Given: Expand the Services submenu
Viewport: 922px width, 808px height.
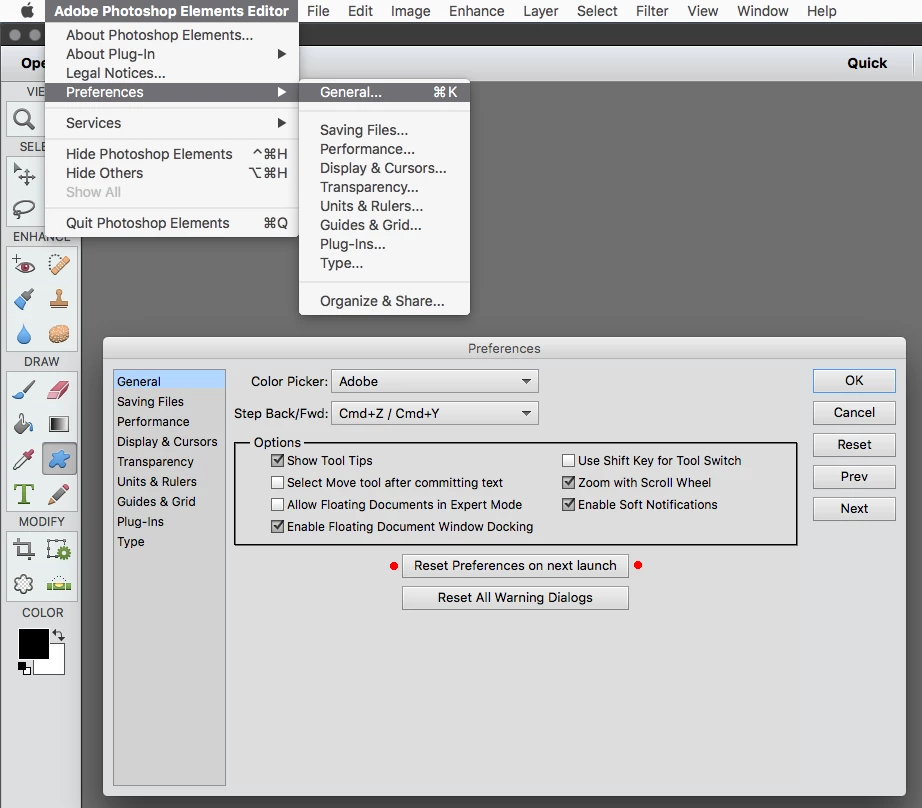Looking at the screenshot, I should coord(172,123).
